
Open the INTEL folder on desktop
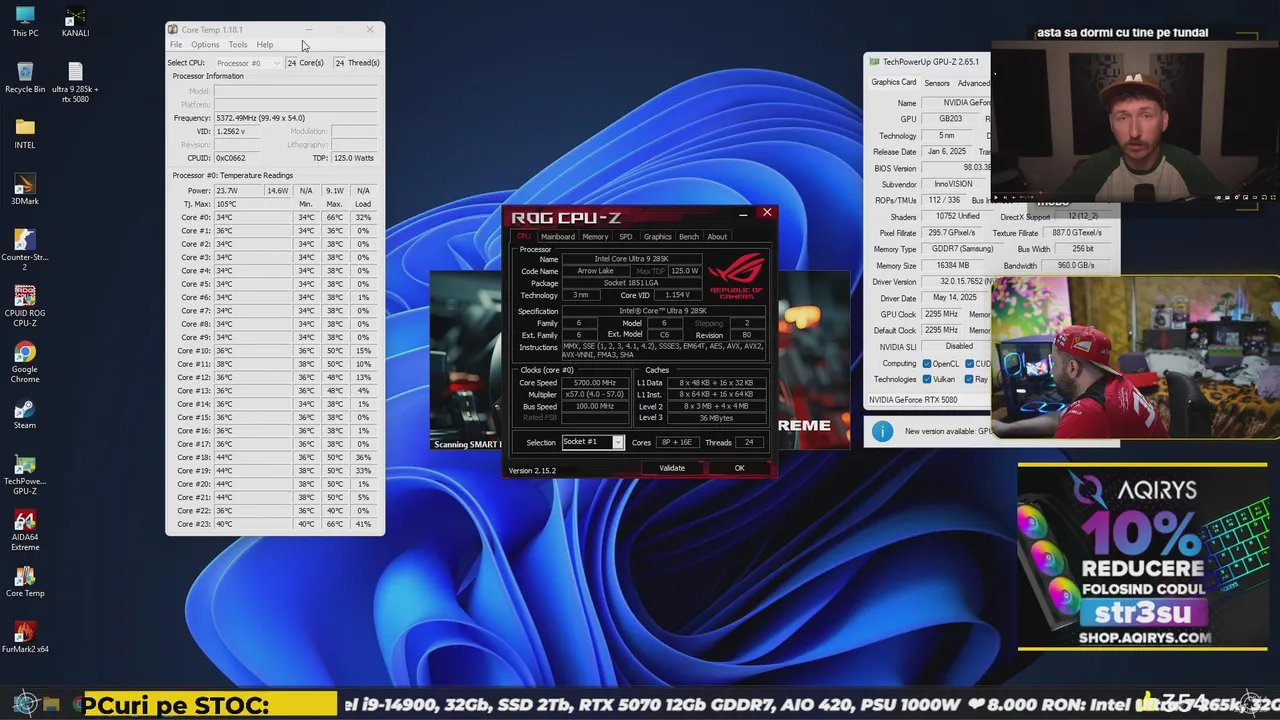click(25, 133)
